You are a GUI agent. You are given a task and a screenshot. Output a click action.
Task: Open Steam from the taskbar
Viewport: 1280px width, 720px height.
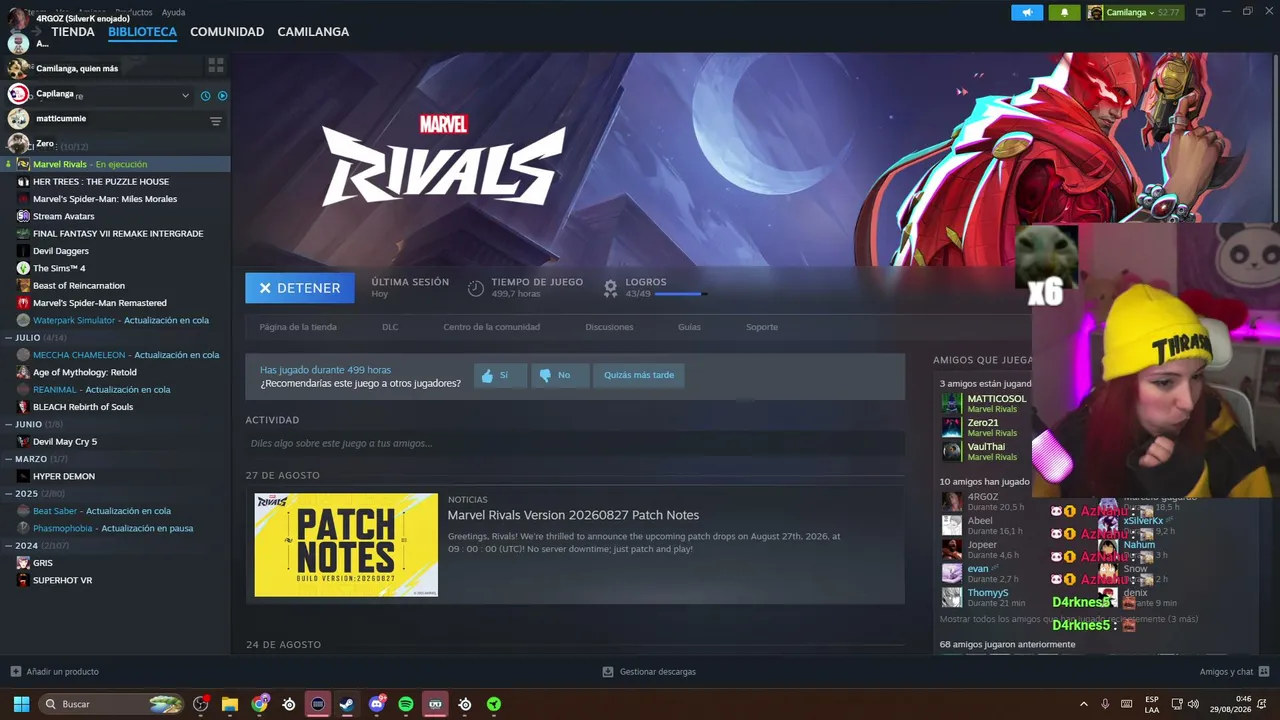(347, 704)
